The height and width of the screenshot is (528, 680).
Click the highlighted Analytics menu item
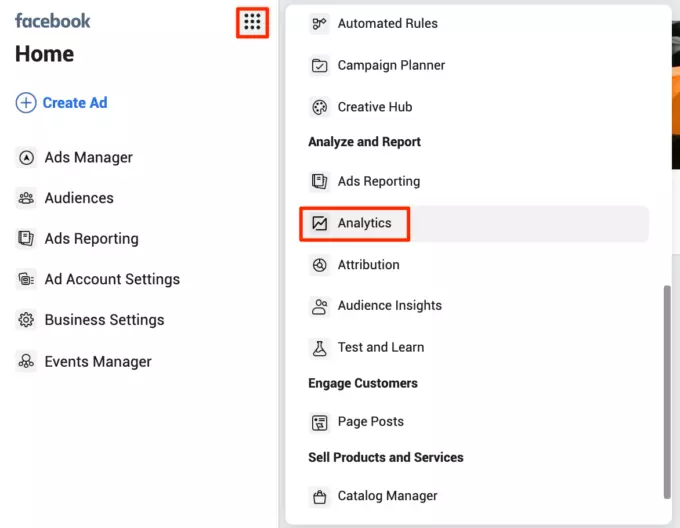tap(364, 223)
